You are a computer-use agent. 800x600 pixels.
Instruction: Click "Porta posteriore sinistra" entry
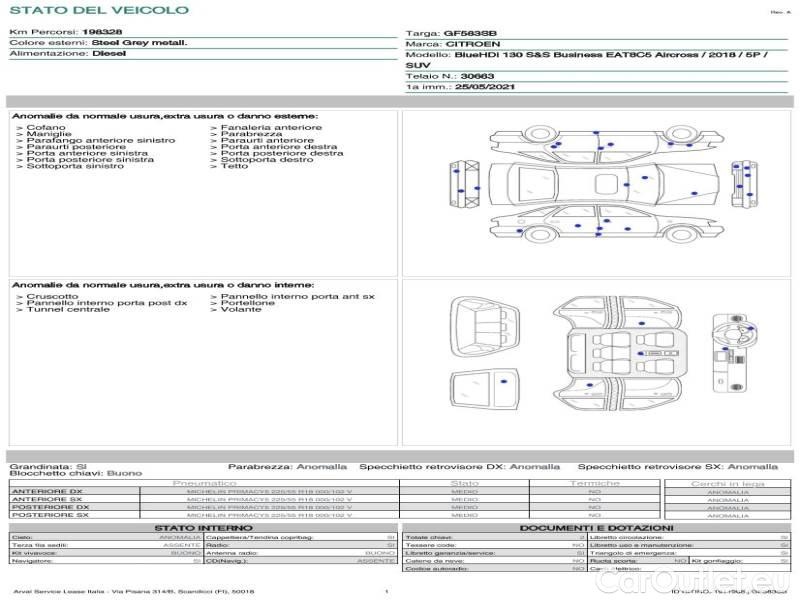(90, 160)
